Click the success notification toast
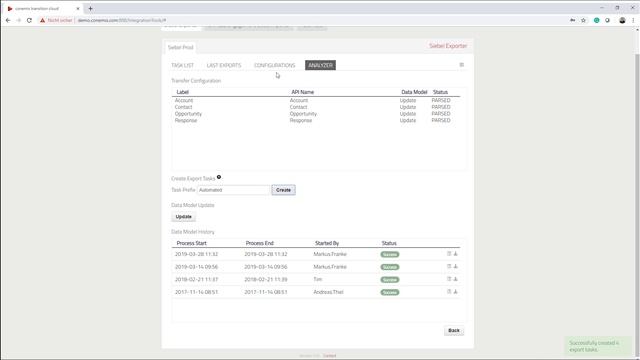Screen dimensions: 640x360 [x=598, y=346]
